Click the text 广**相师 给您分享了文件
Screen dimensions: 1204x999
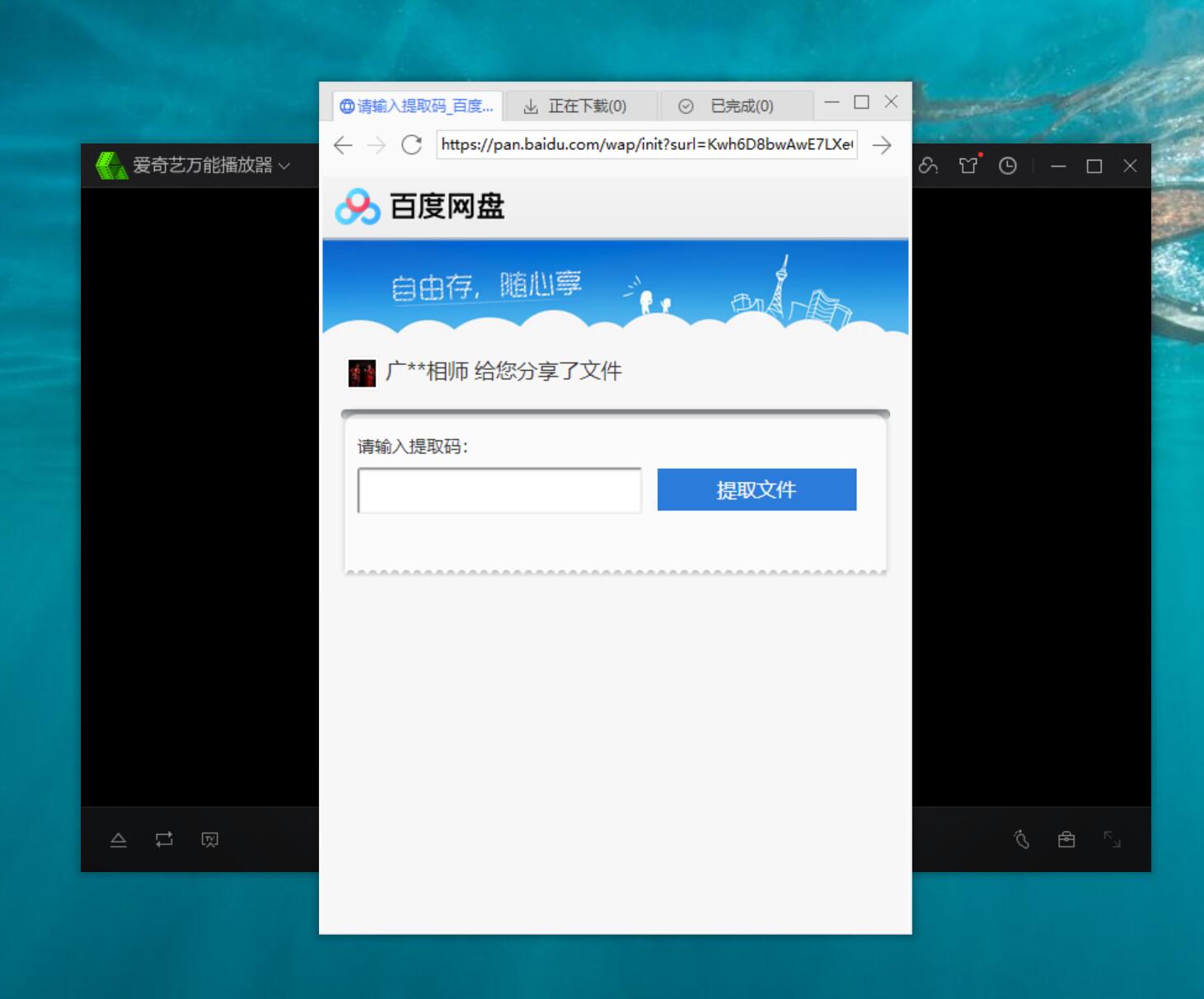[x=504, y=372]
